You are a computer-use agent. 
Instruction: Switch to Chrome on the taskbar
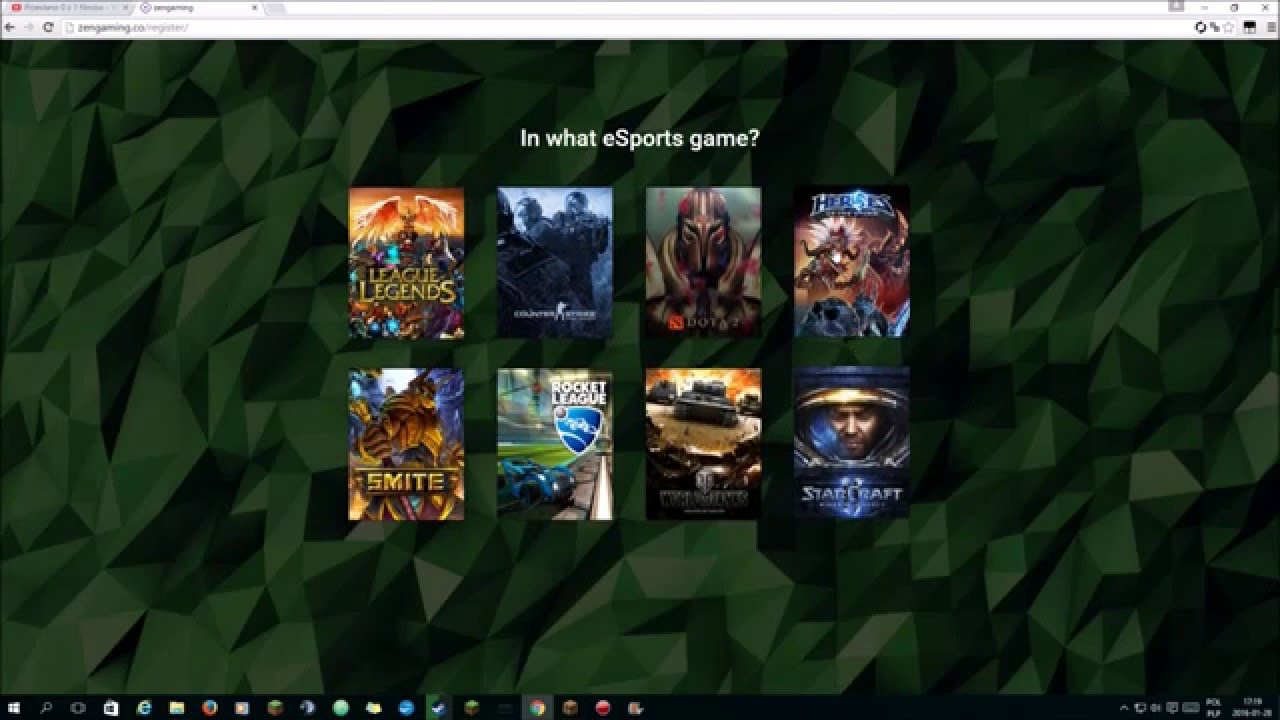click(x=537, y=707)
